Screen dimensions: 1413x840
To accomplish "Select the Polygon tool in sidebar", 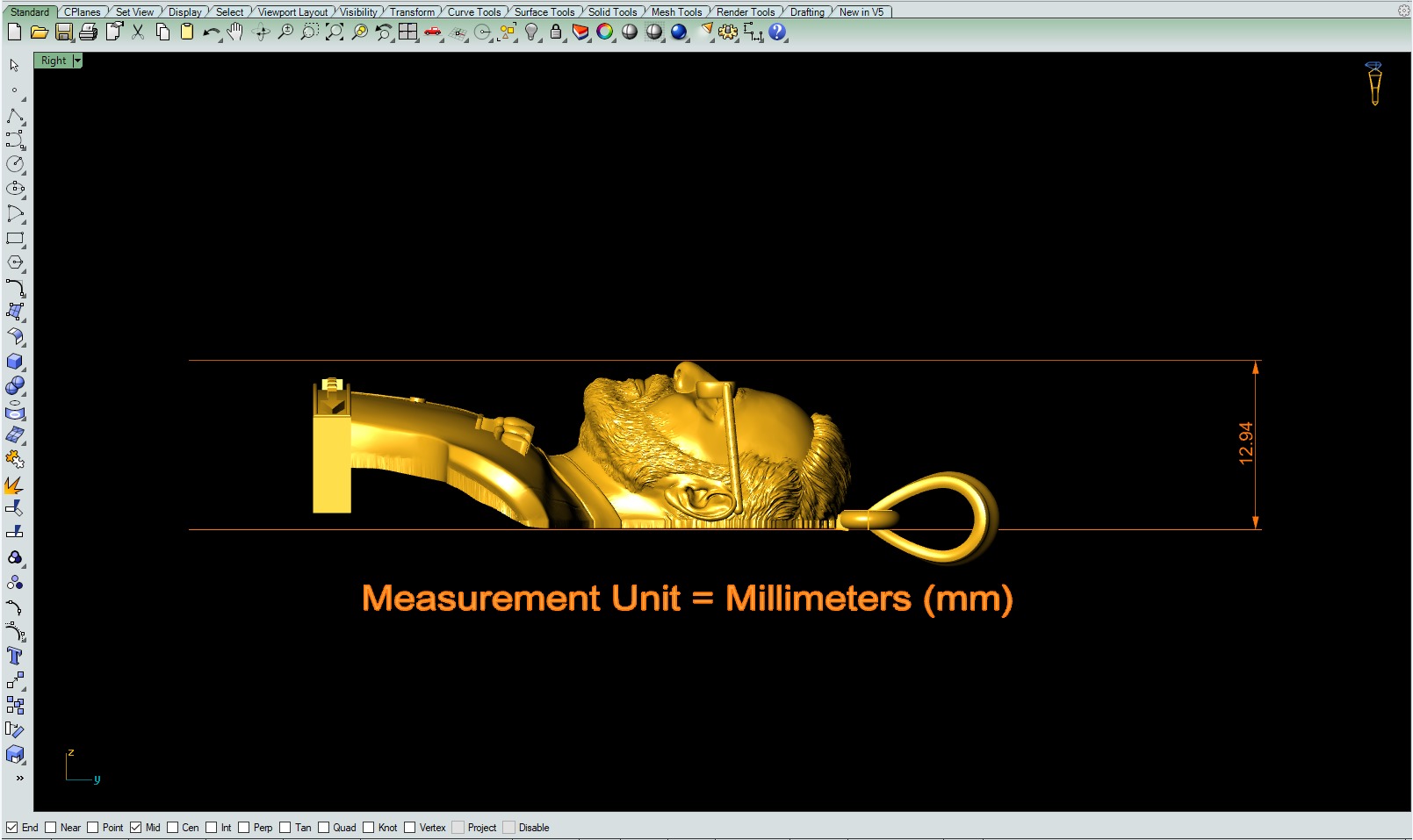I will [15, 262].
